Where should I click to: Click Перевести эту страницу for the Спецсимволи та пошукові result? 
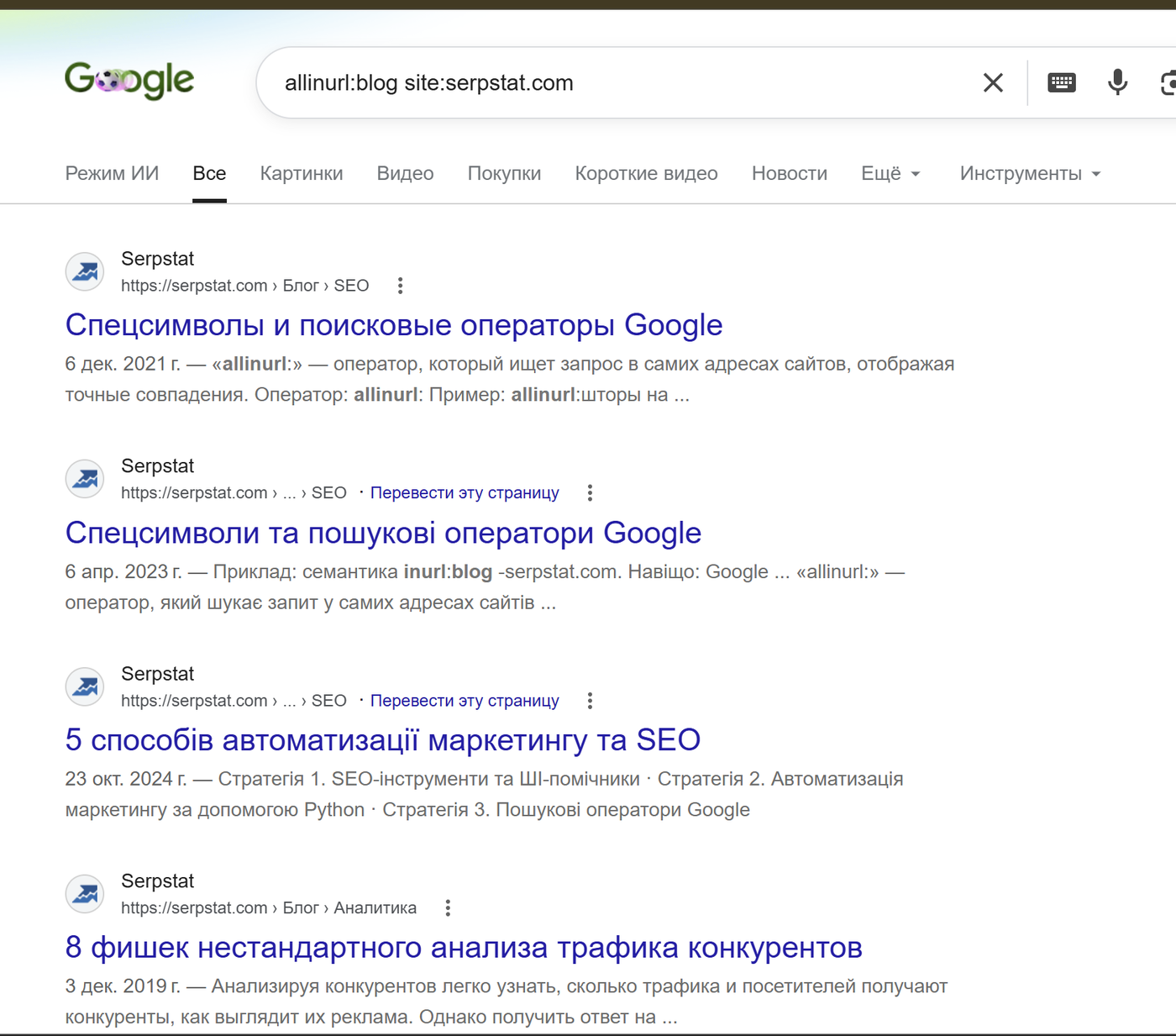pyautogui.click(x=465, y=493)
